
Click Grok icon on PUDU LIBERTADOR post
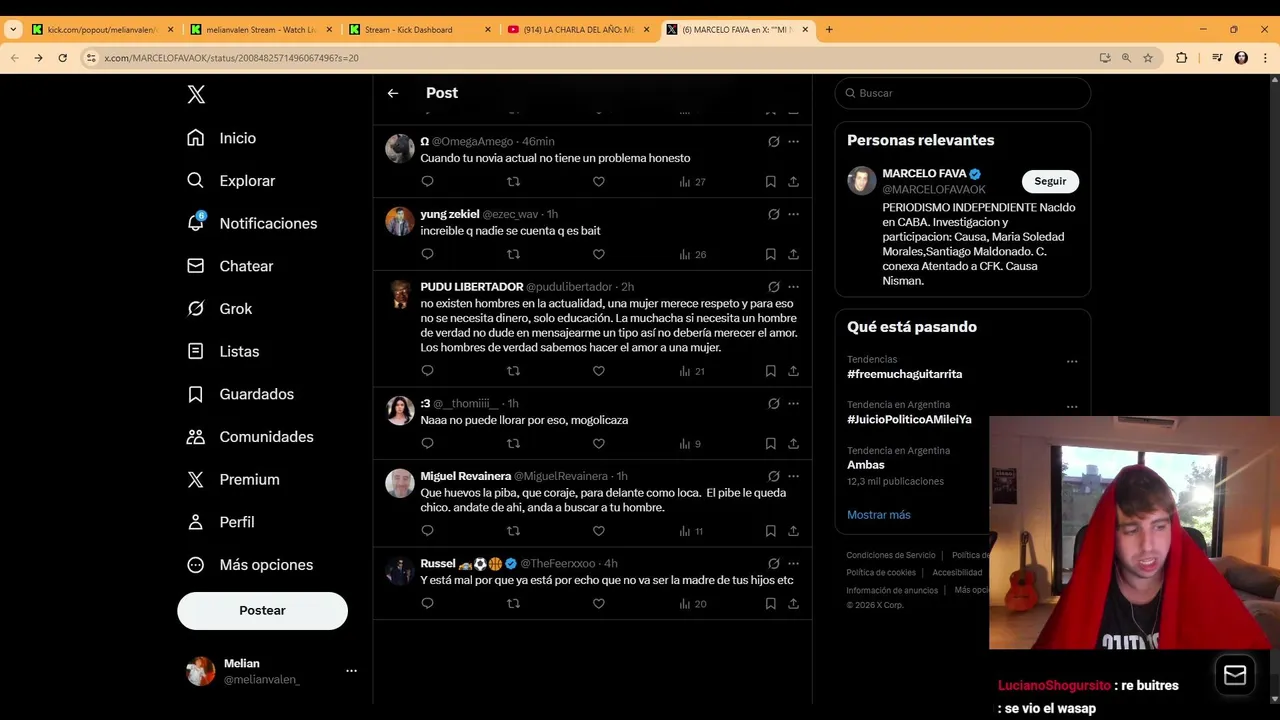[x=773, y=287]
